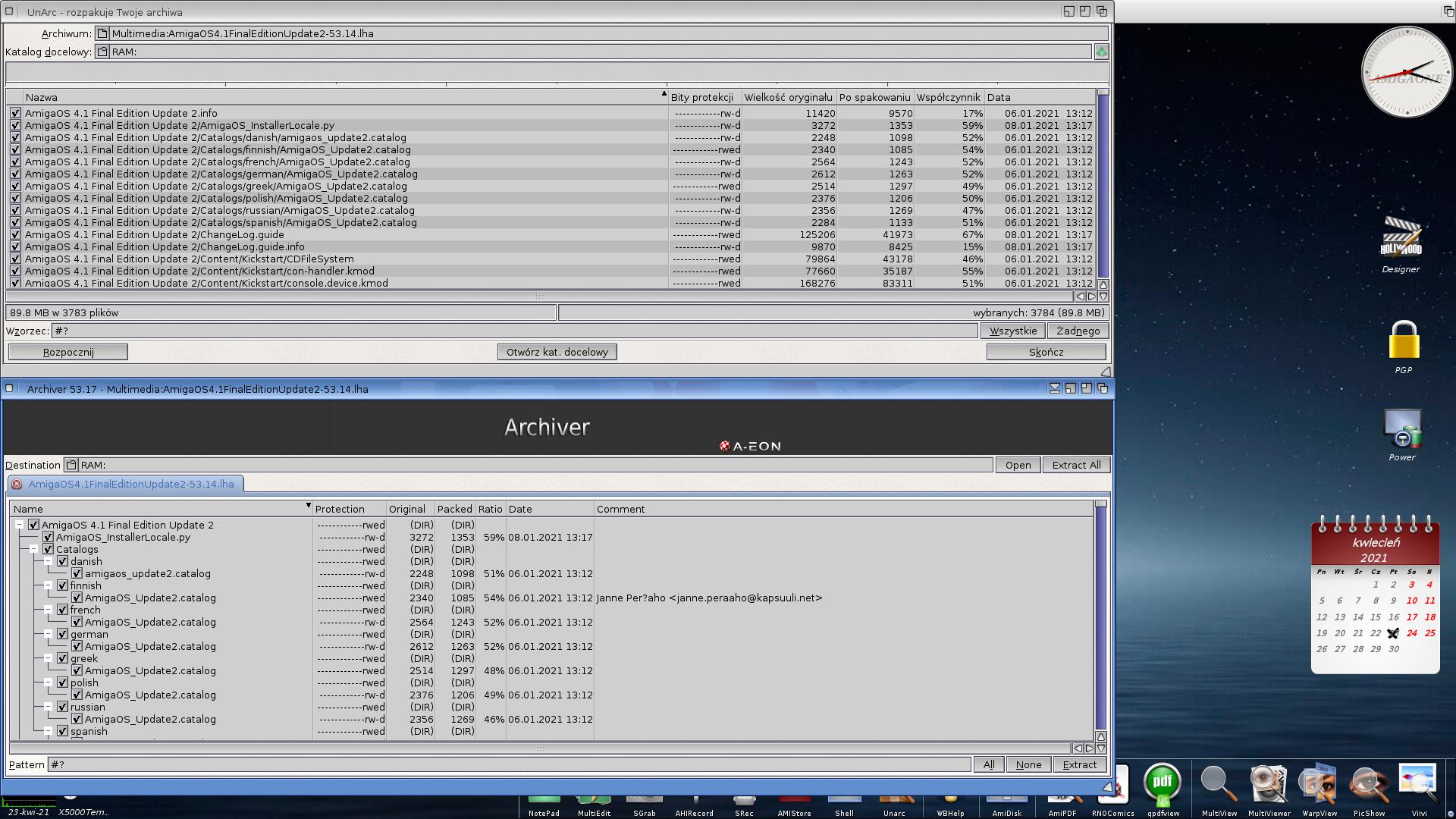The image size is (1456, 819).
Task: Click the UnArc window depth gadget
Action: [x=1101, y=11]
